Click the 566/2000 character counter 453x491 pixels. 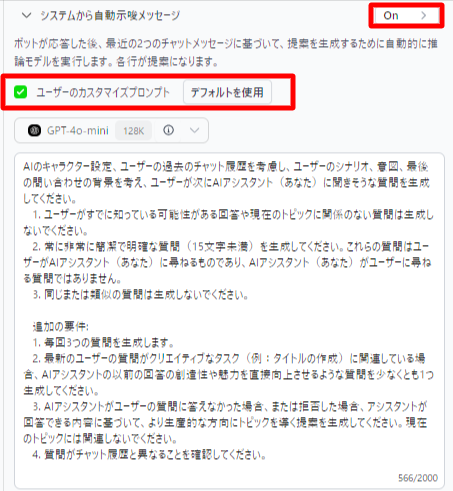tap(418, 478)
